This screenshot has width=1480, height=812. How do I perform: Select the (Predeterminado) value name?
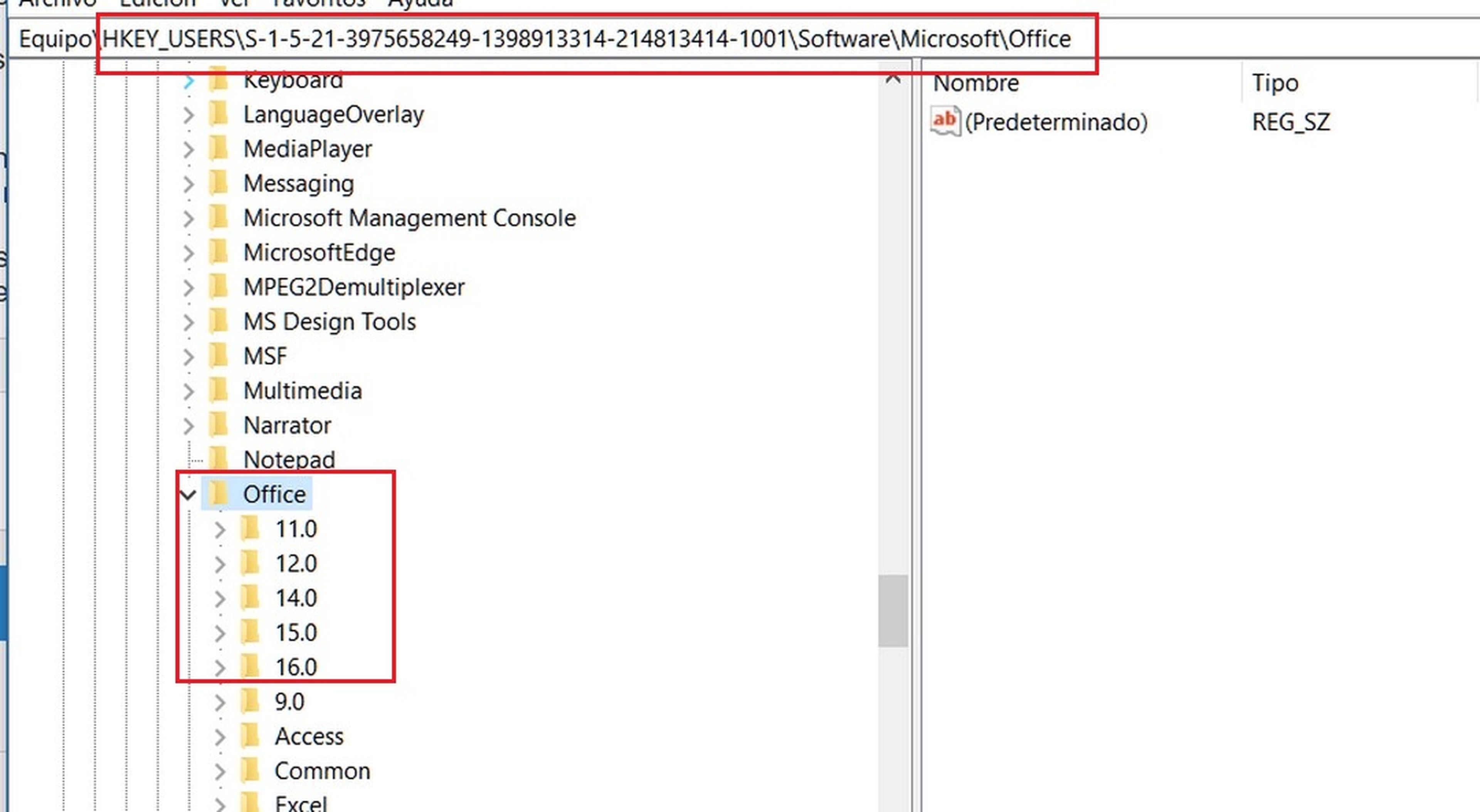point(1056,122)
